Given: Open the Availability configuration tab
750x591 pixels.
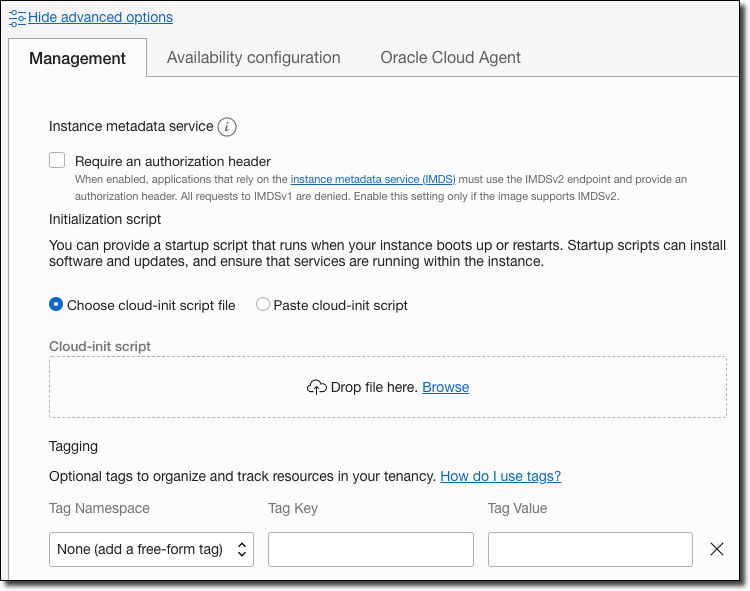Looking at the screenshot, I should tap(253, 58).
